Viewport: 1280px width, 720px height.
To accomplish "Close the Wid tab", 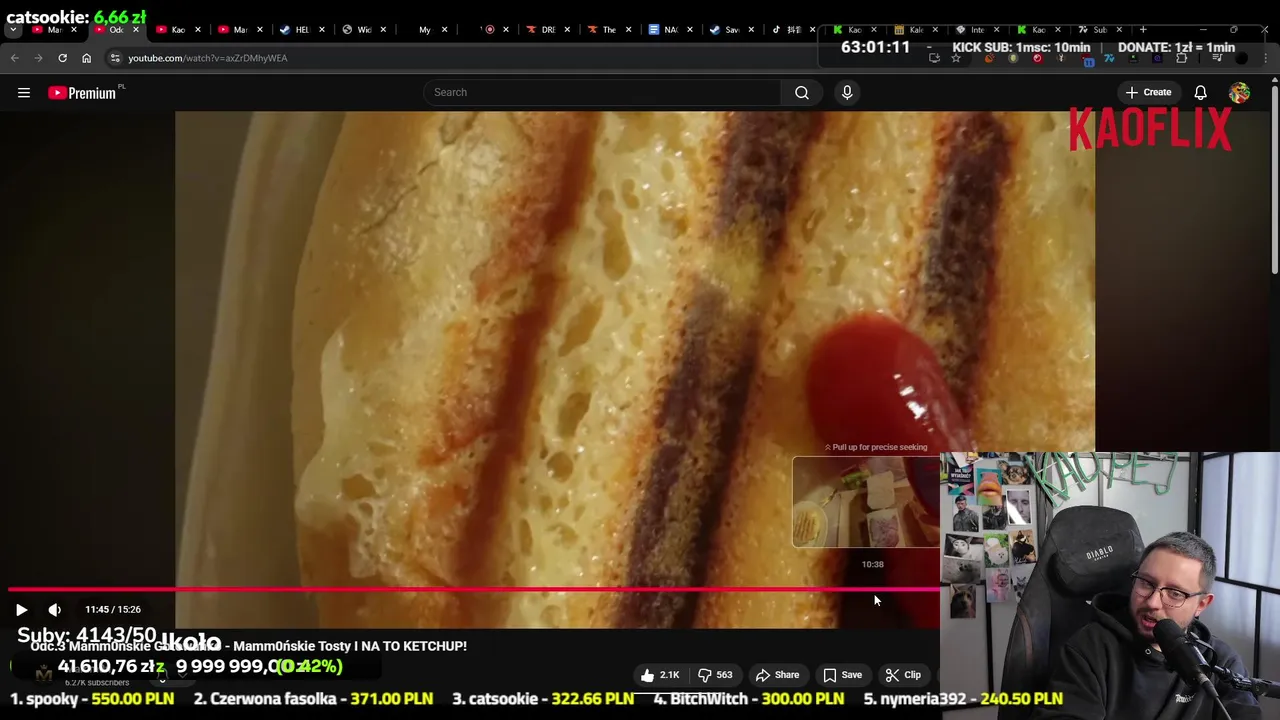I will (382, 30).
